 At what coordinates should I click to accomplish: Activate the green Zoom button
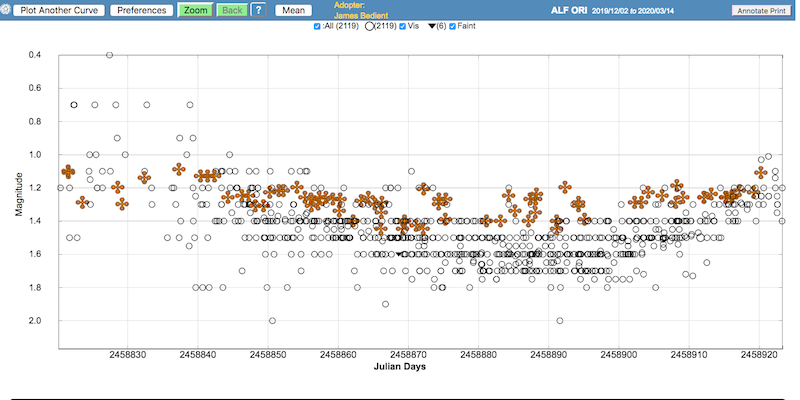point(194,10)
